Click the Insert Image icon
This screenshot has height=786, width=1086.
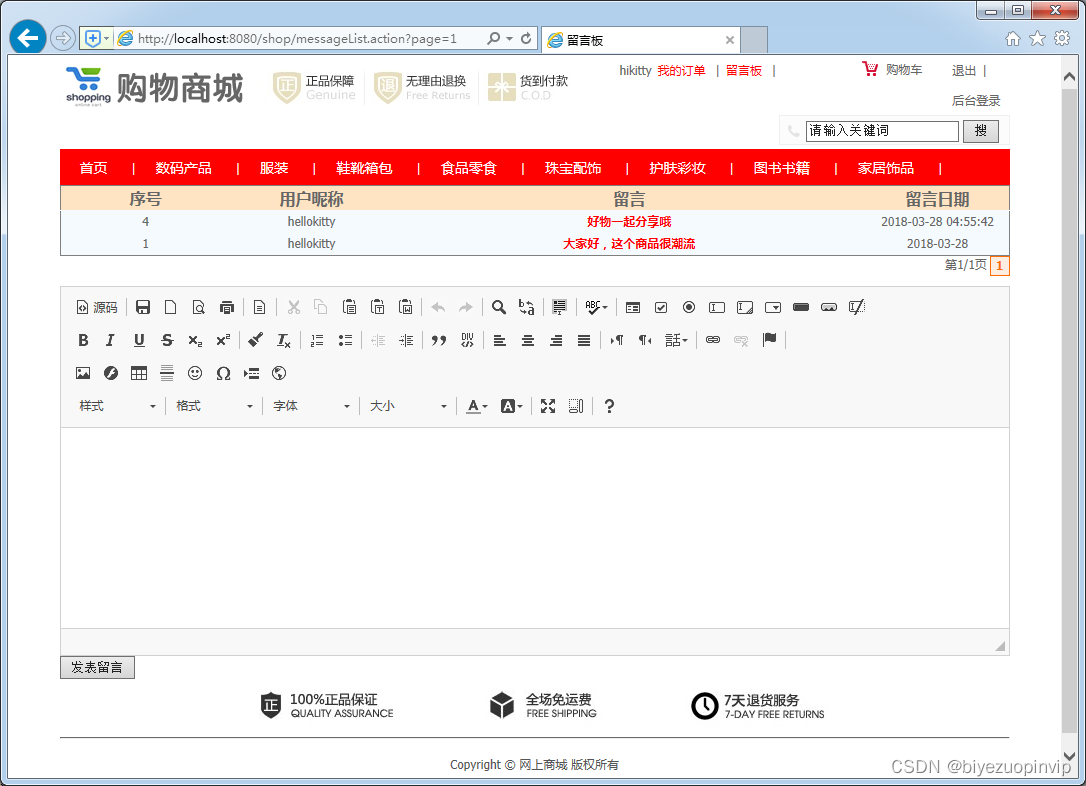(x=83, y=373)
